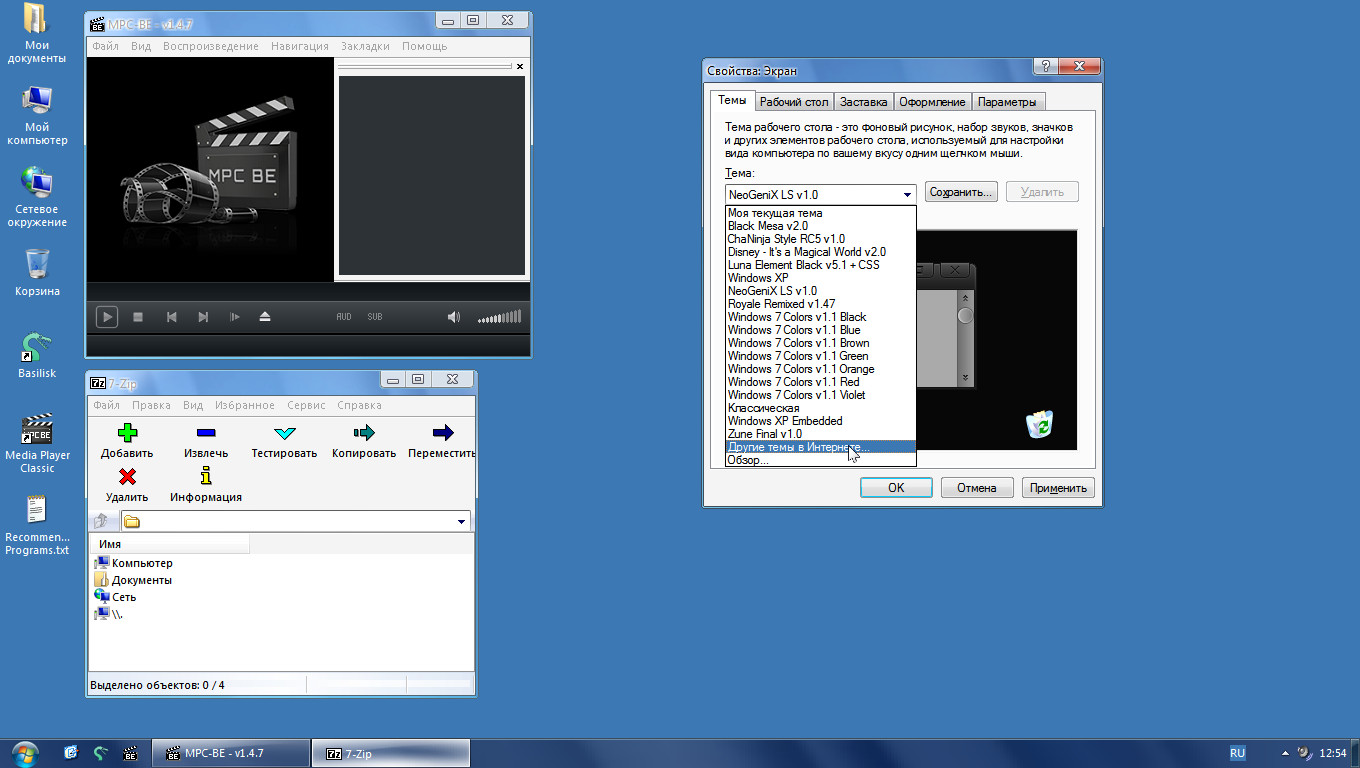Image resolution: width=1360 pixels, height=768 pixels.
Task: Toggle the AUD audio track indicator
Action: click(x=343, y=317)
